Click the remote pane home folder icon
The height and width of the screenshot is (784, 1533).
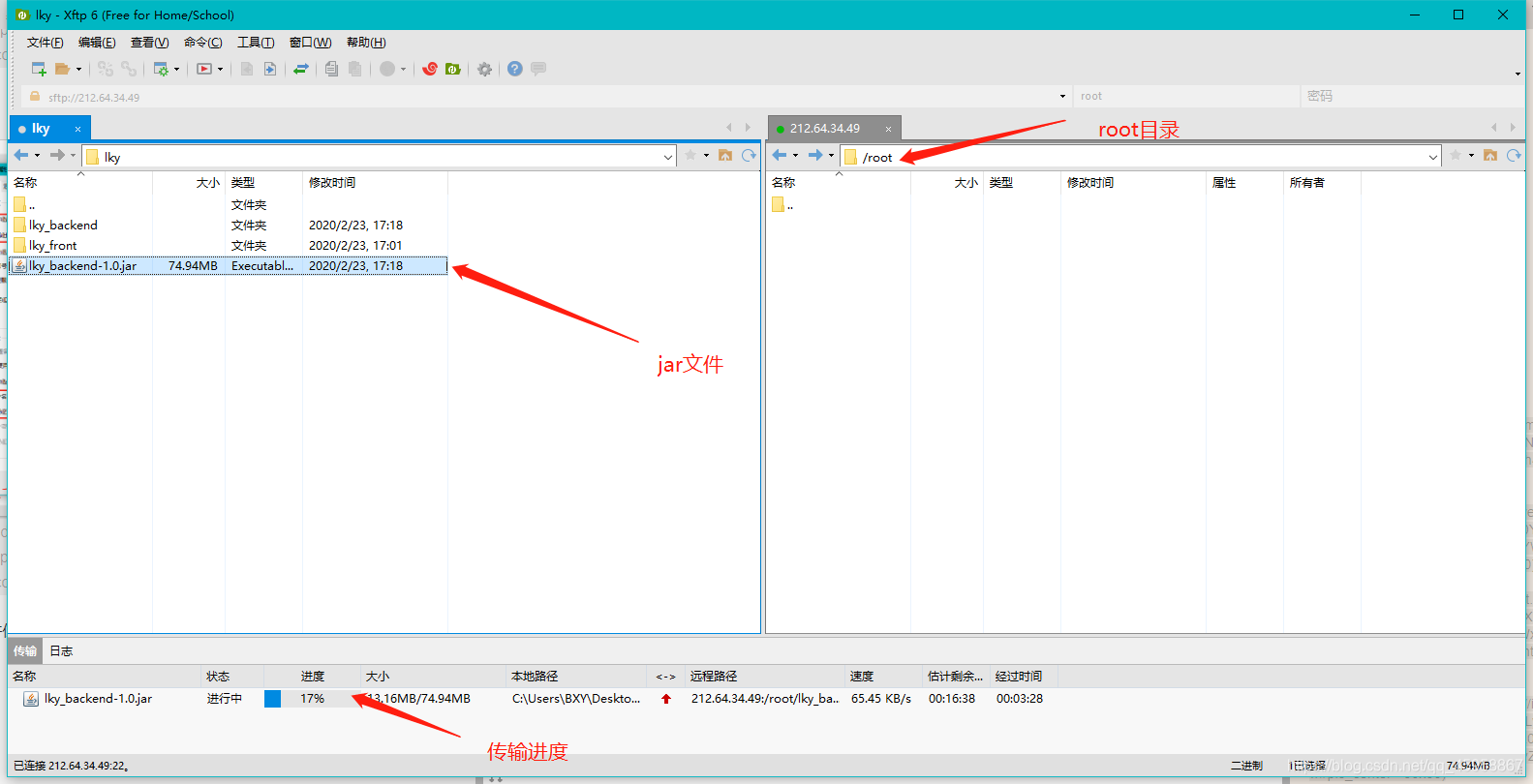click(x=1490, y=155)
